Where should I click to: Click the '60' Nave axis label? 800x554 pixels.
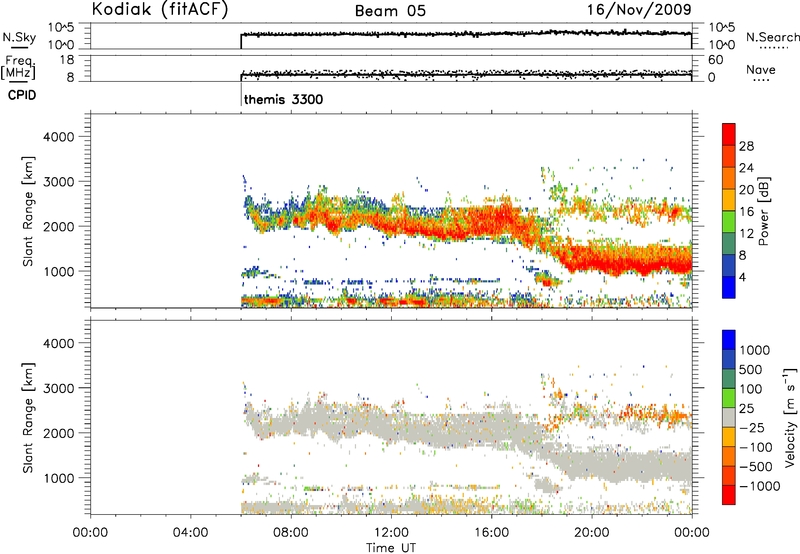click(715, 60)
